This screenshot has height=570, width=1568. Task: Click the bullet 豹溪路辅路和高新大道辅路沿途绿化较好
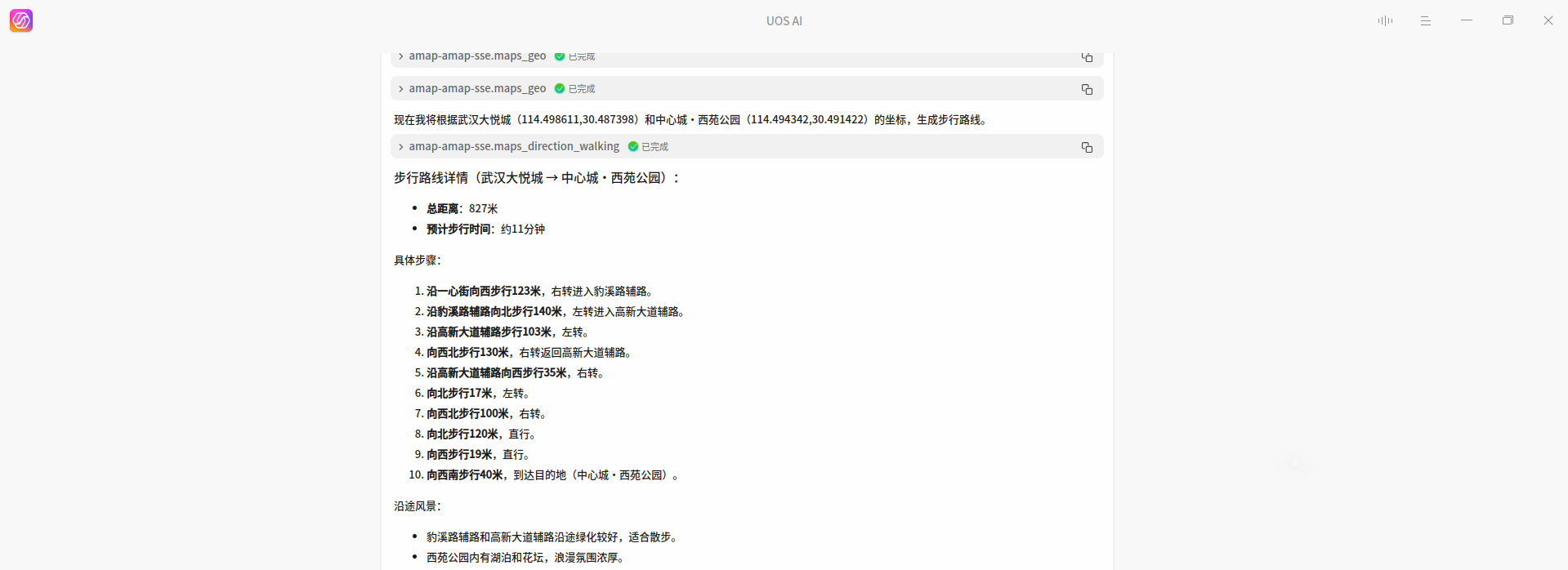552,537
